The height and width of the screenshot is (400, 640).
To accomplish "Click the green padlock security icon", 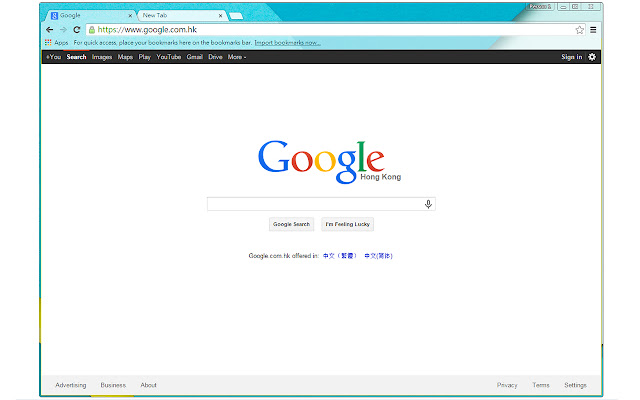I will click(x=92, y=30).
